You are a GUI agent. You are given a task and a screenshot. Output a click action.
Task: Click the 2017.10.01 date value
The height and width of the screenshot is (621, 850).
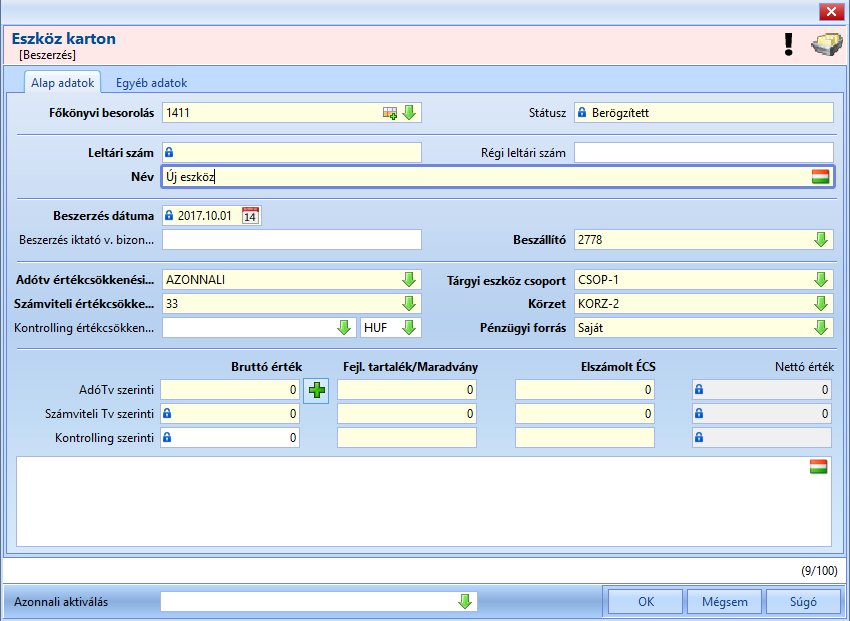tap(204, 216)
